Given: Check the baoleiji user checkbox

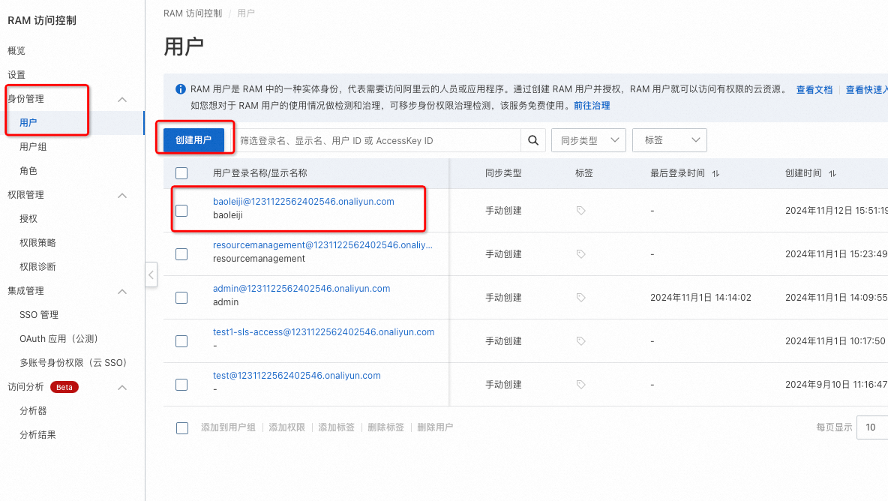Looking at the screenshot, I should pos(182,211).
